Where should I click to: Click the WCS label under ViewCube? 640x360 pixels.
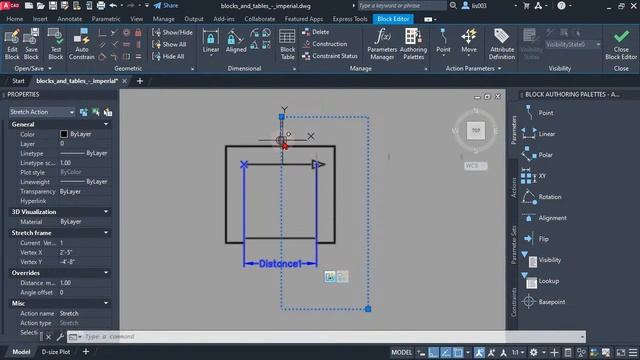tap(476, 166)
